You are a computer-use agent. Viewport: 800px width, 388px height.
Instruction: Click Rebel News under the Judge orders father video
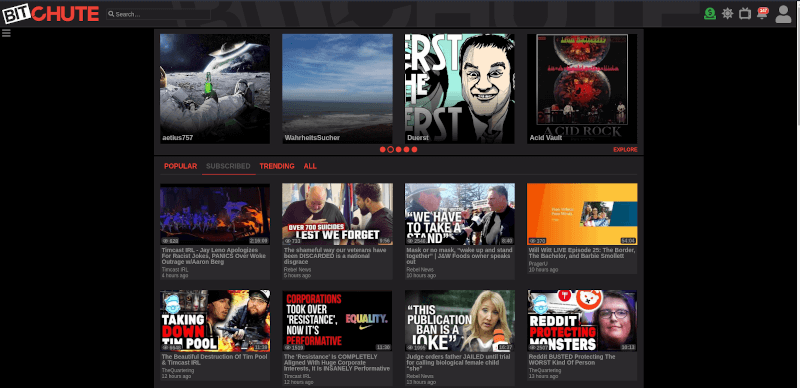[420, 376]
